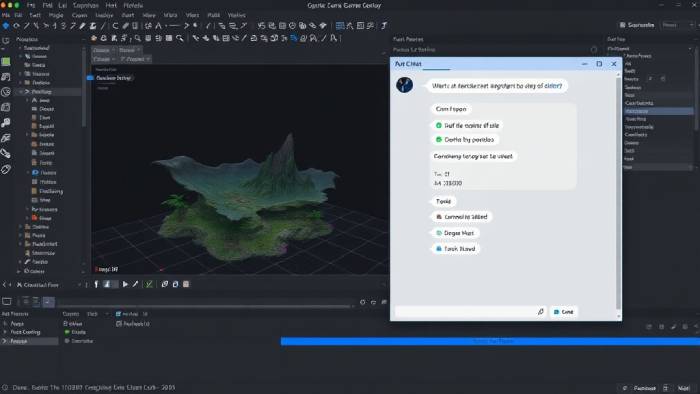
Task: Select the blue highlighted icon in second toolbar row
Action: 294,38
